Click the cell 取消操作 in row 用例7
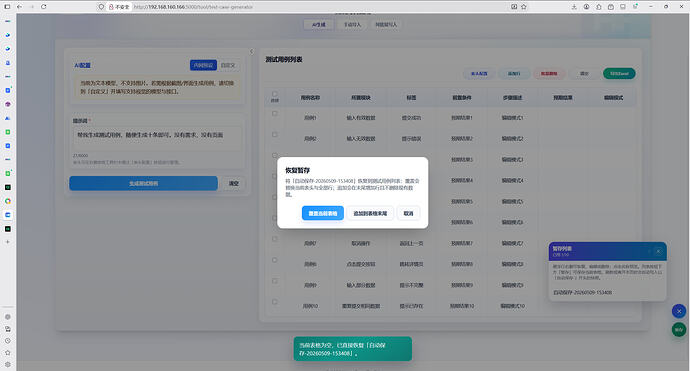 [x=361, y=243]
